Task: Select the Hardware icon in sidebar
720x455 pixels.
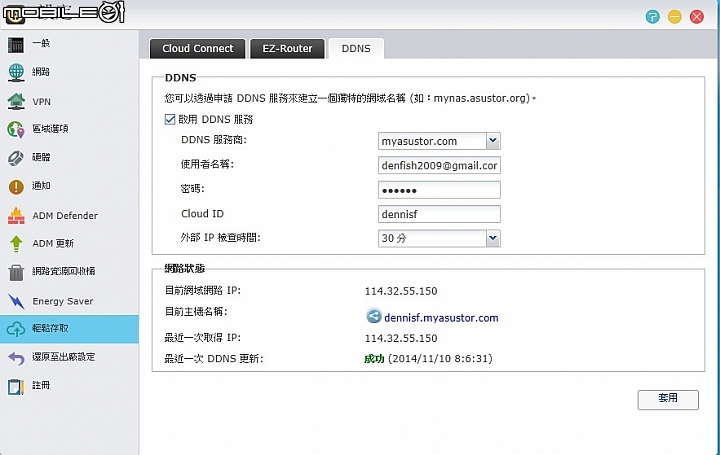Action: click(x=16, y=158)
